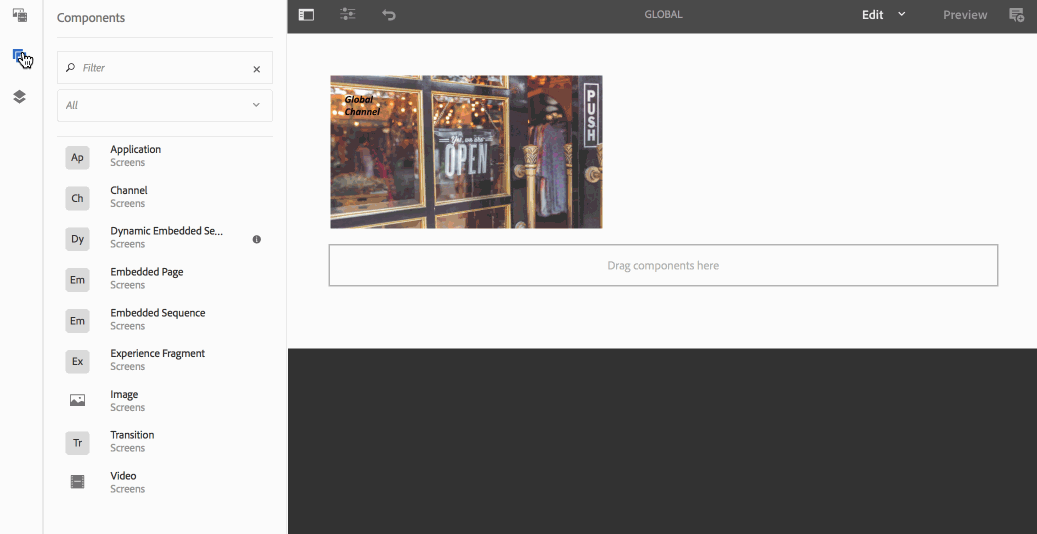The width and height of the screenshot is (1037, 534).
Task: Click the GLOBAL page title
Action: [x=663, y=15]
